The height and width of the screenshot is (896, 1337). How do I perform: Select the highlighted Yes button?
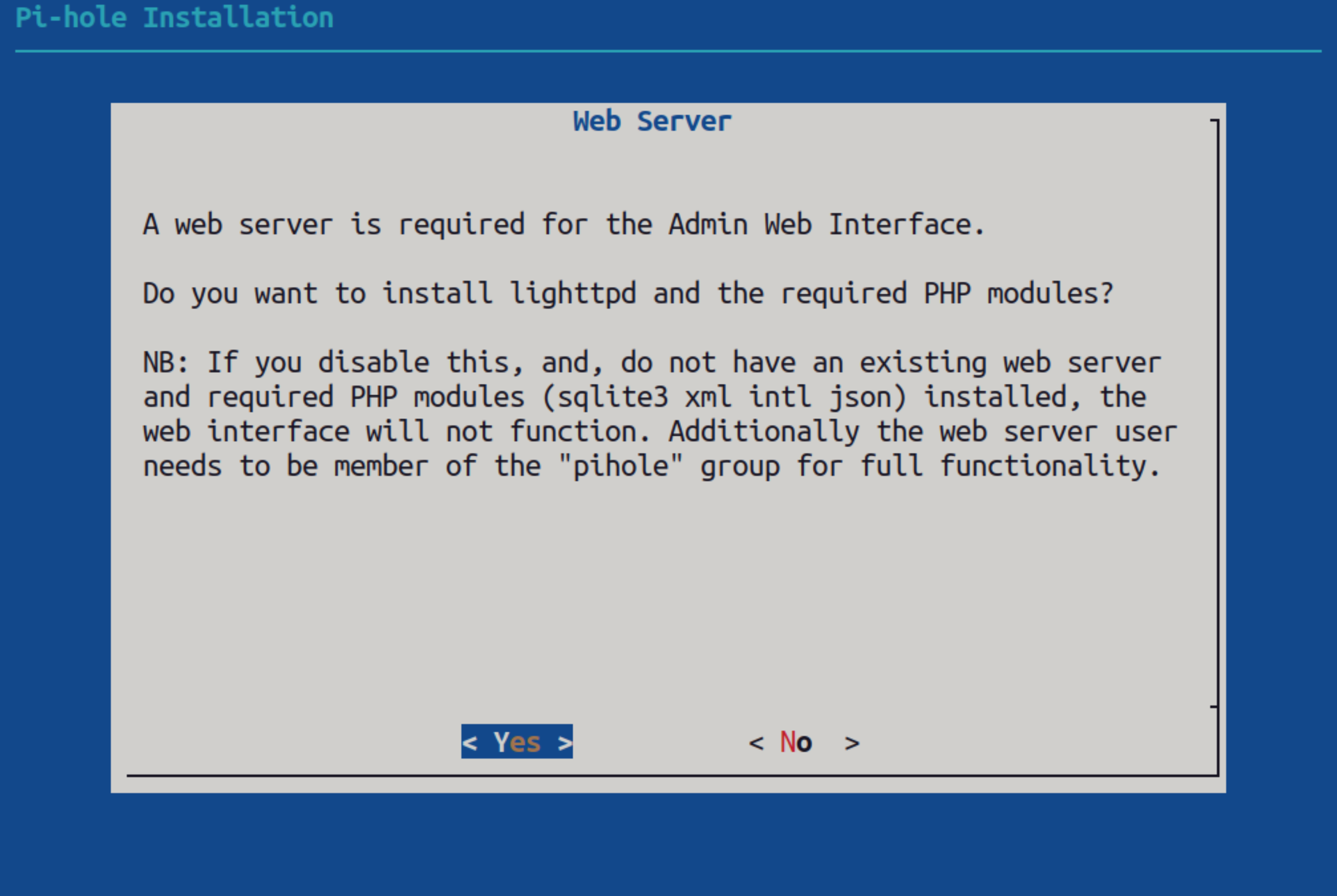pyautogui.click(x=517, y=742)
